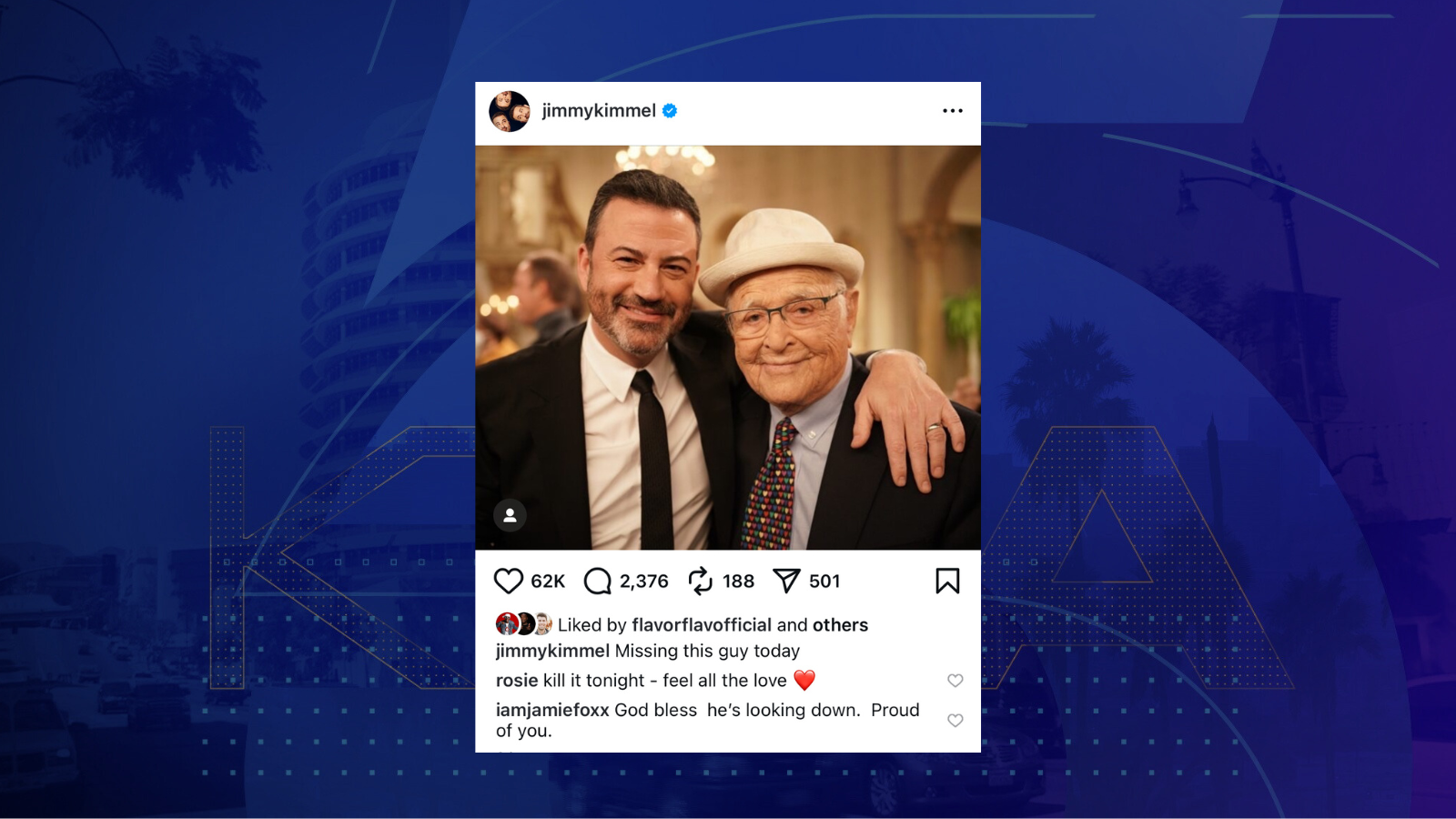Click the 2,376 comments count

pyautogui.click(x=644, y=581)
